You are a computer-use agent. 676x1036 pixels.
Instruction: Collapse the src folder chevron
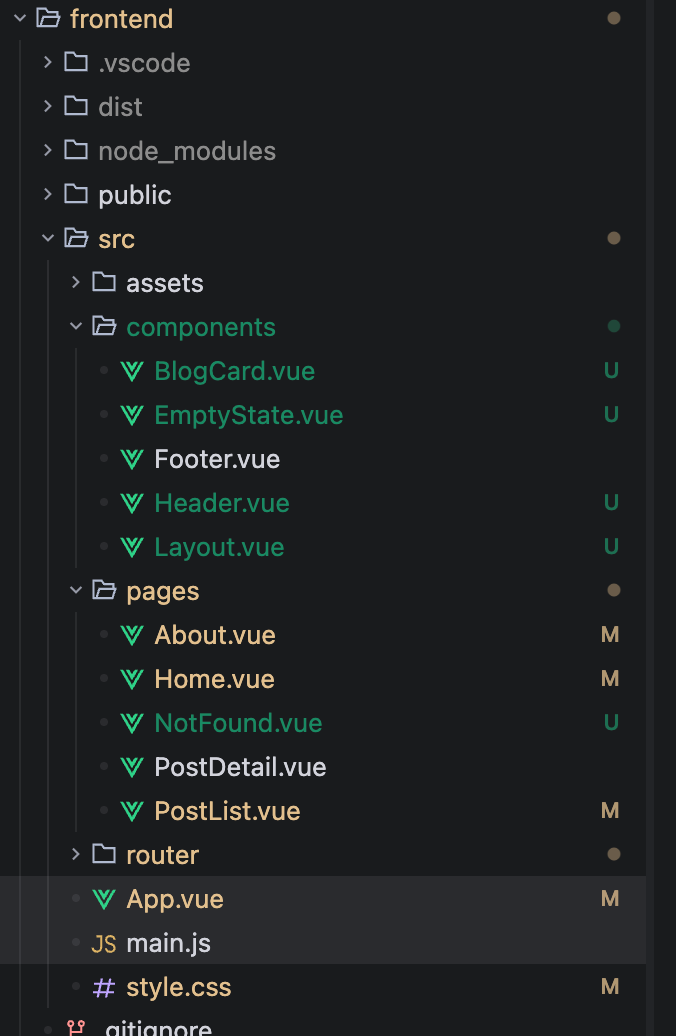tap(48, 238)
